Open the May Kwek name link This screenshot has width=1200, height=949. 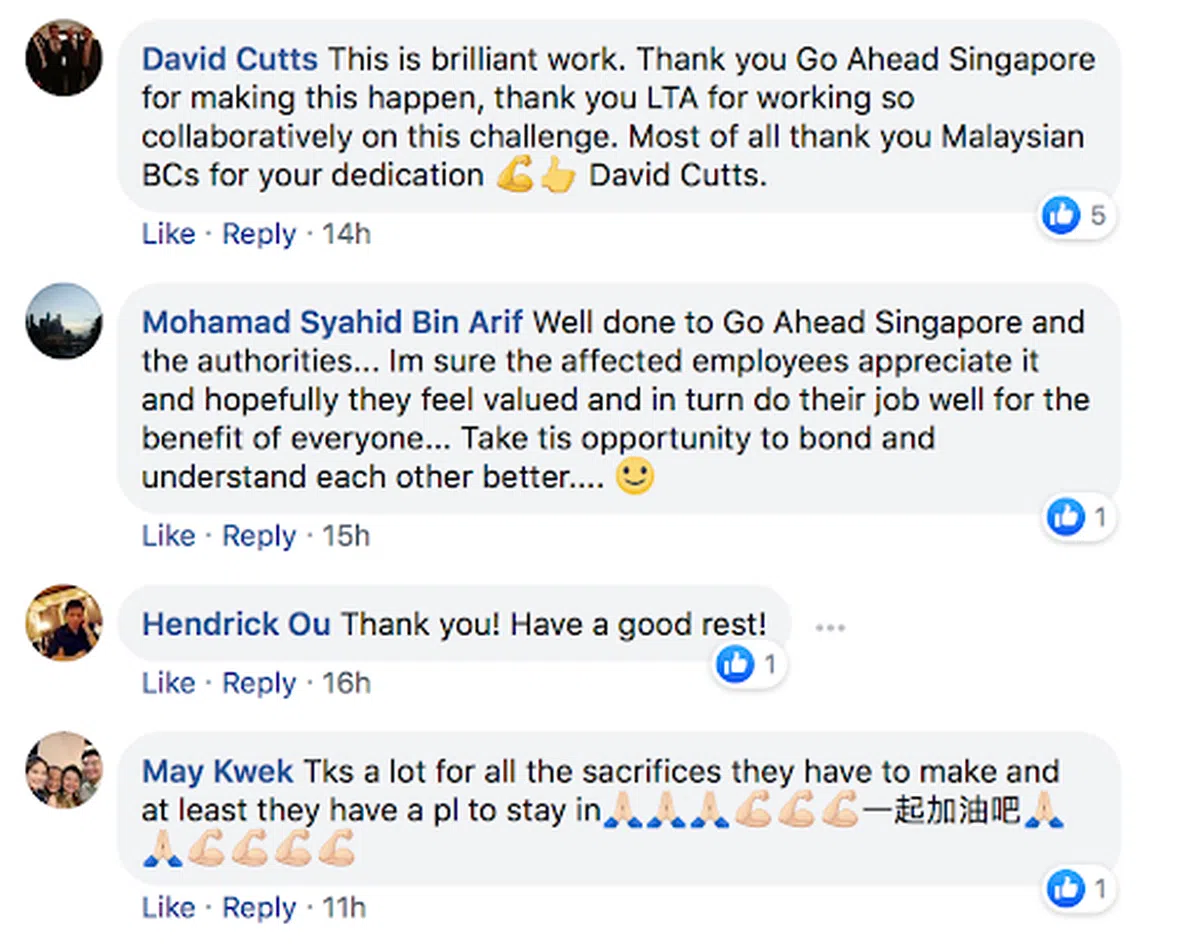(218, 772)
